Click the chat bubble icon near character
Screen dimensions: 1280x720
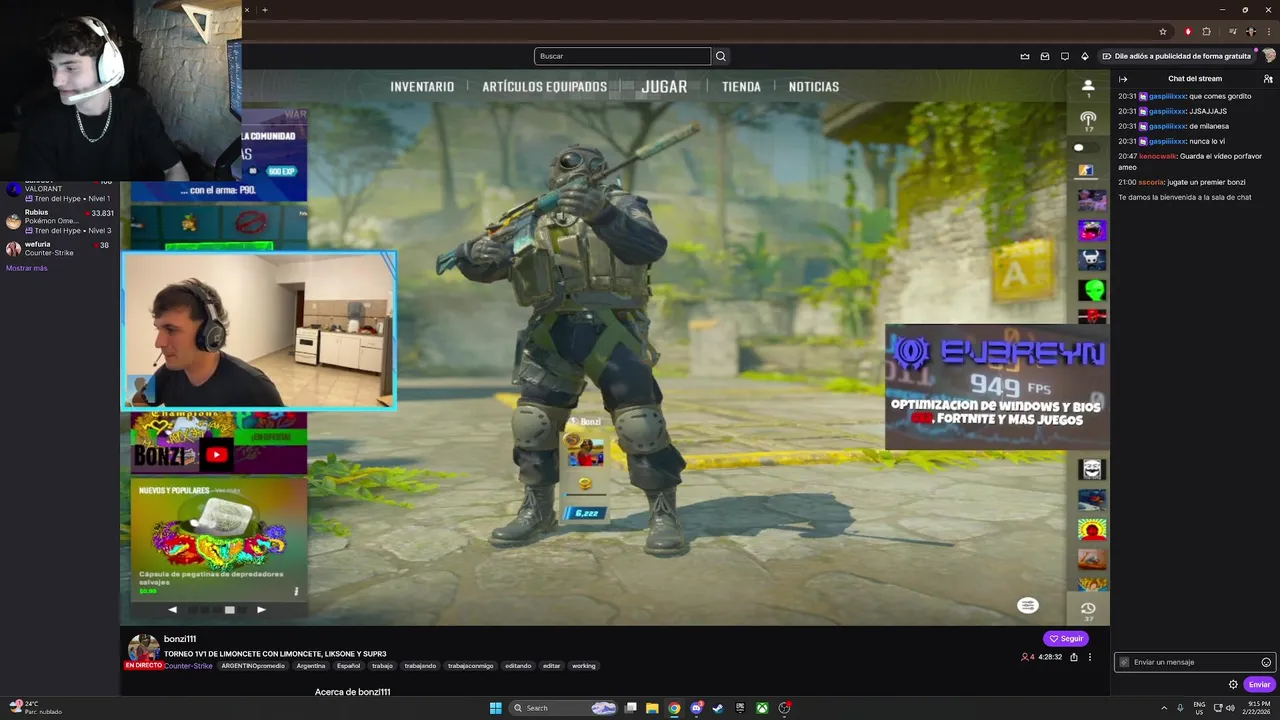[x=1028, y=605]
